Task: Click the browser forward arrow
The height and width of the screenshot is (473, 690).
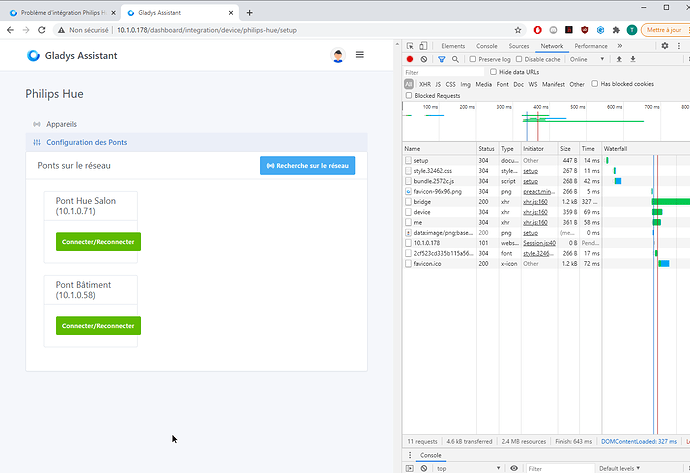Action: coord(26,30)
